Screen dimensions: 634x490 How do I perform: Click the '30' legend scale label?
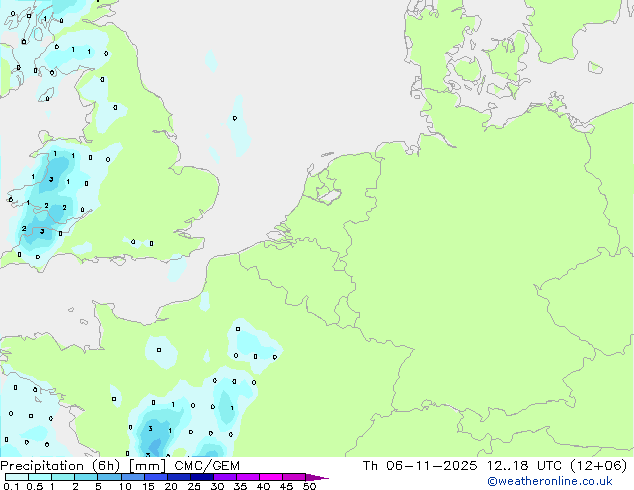pos(217,486)
